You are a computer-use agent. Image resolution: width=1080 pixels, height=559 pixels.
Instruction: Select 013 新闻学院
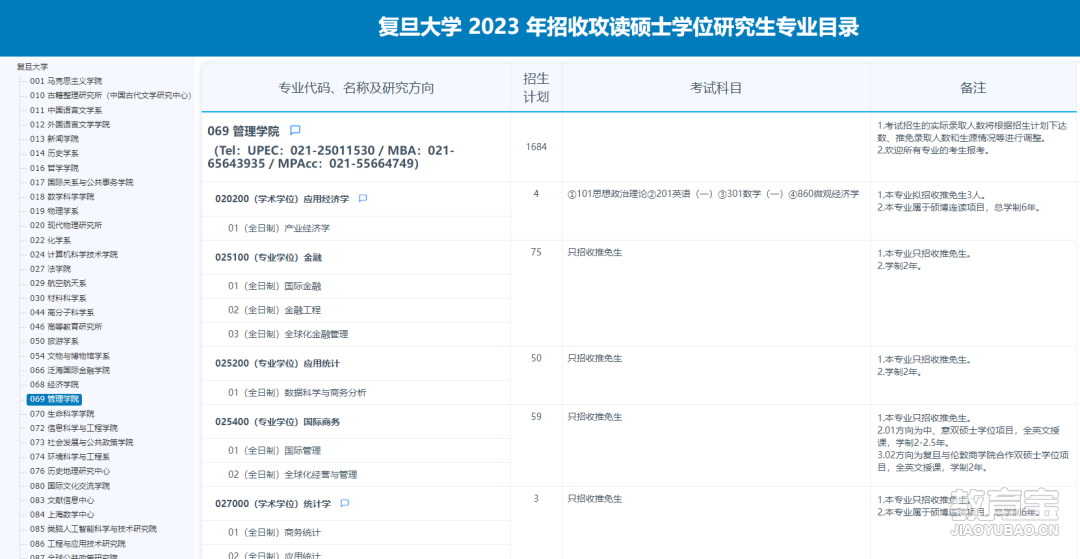tap(54, 139)
